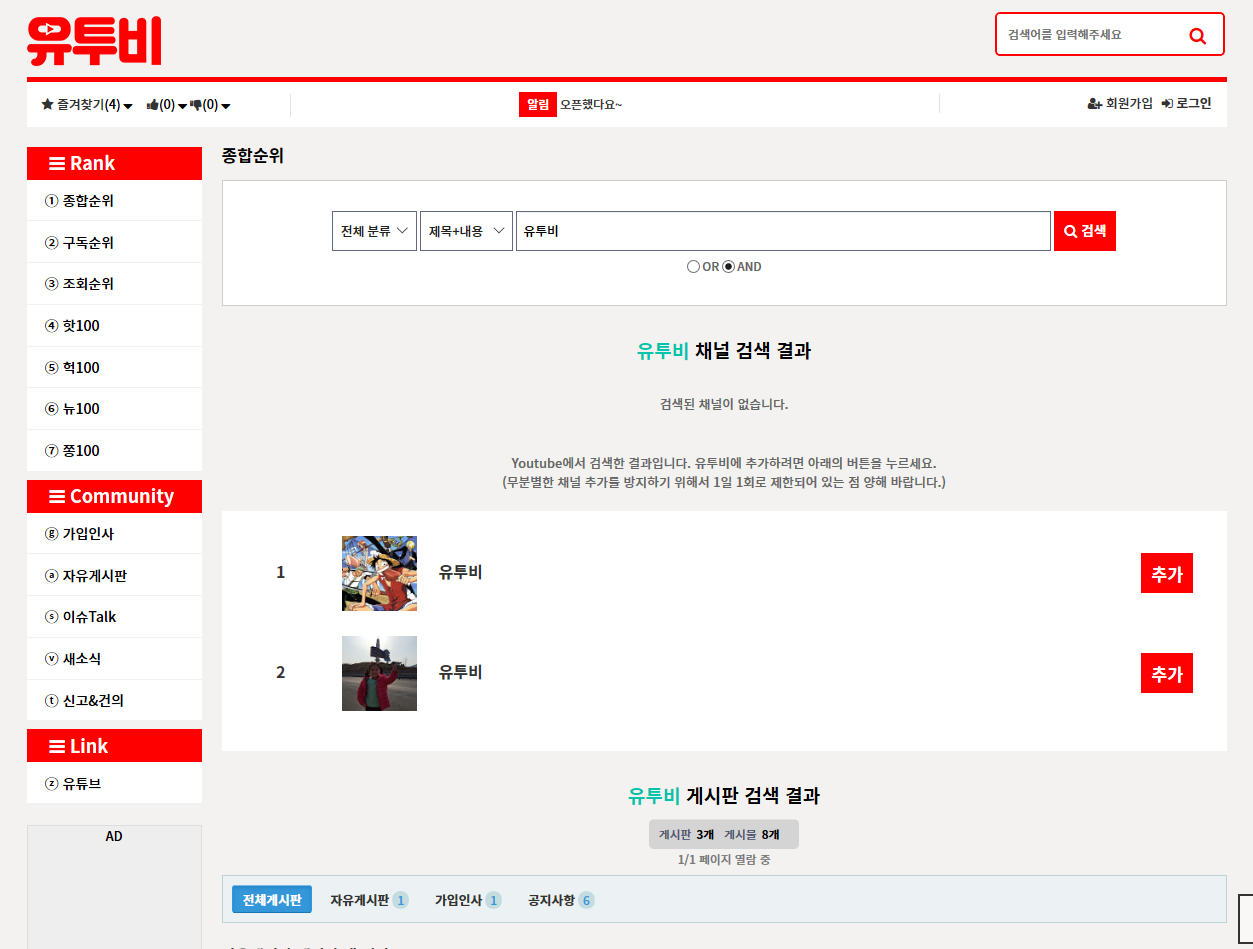Click the 유투비 site logo
Screen dimensions: 1253x949
pyautogui.click(x=94, y=41)
